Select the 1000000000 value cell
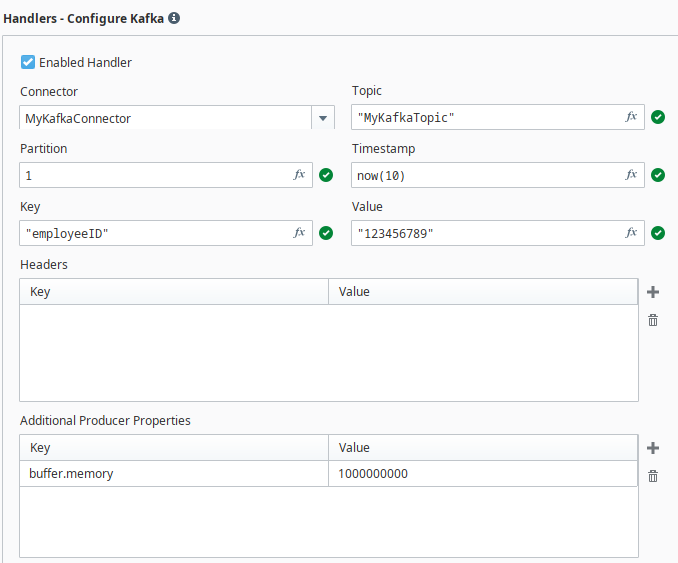The image size is (678, 563). tap(482, 474)
